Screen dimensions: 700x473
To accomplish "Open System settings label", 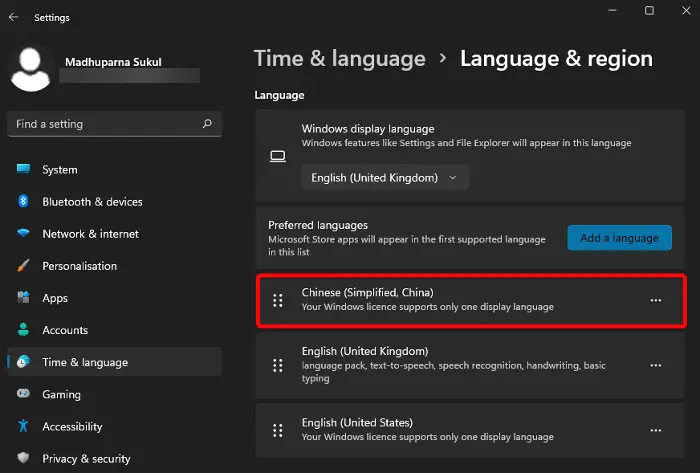I will [x=60, y=170].
